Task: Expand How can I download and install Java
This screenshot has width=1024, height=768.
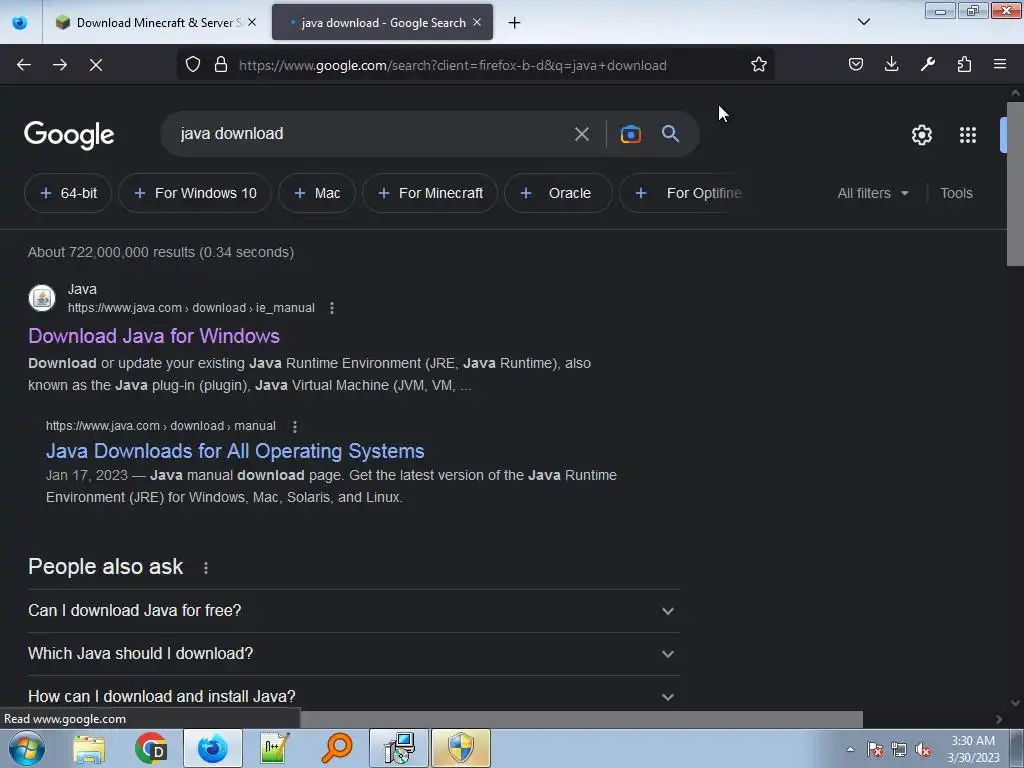Action: coord(353,696)
